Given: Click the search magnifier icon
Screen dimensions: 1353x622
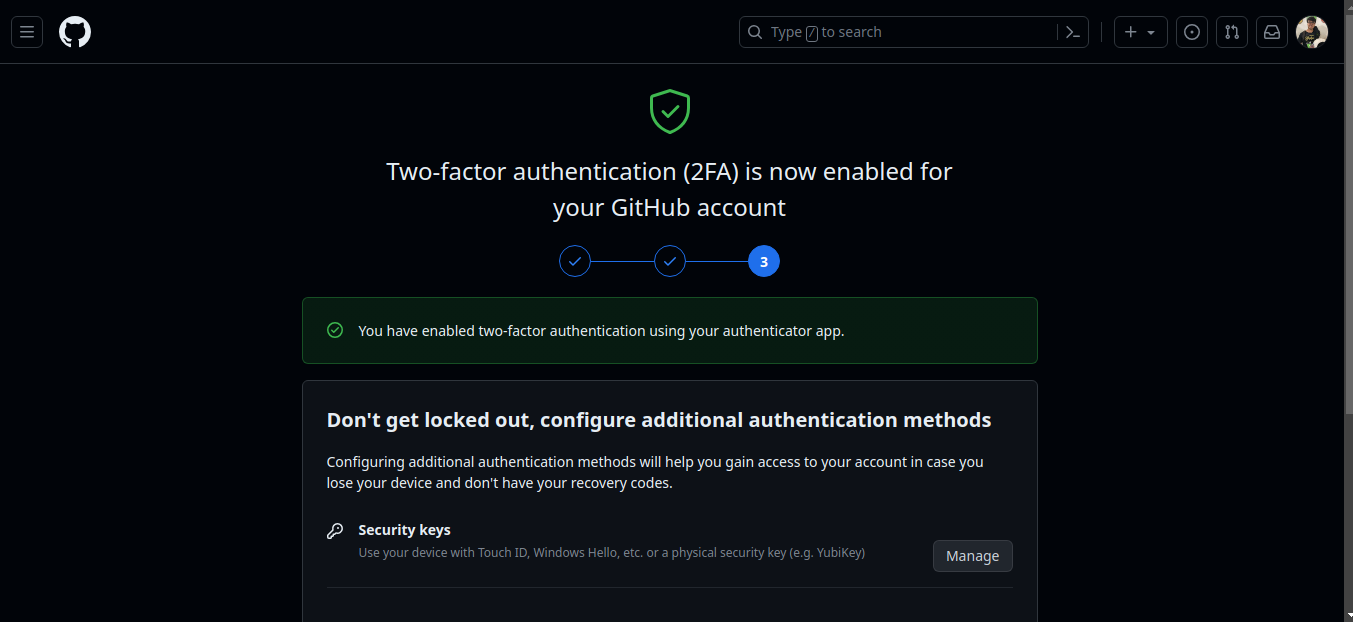Looking at the screenshot, I should click(756, 32).
